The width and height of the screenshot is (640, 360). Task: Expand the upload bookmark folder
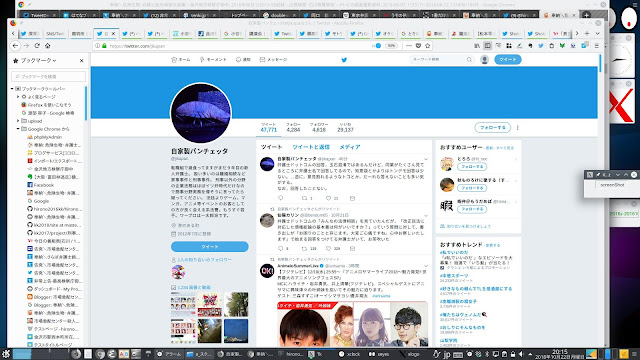18,121
